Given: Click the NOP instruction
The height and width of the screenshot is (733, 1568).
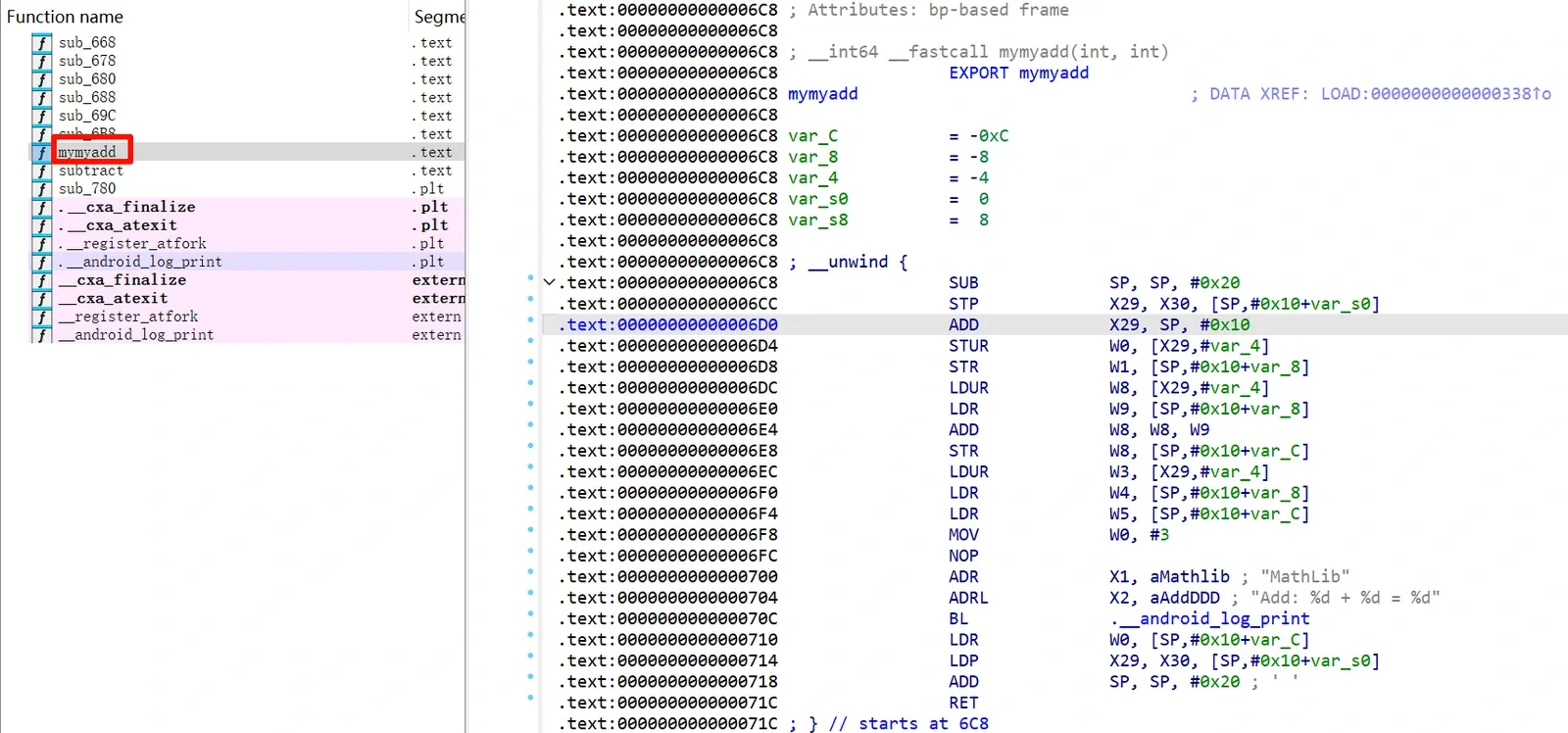Looking at the screenshot, I should (963, 556).
